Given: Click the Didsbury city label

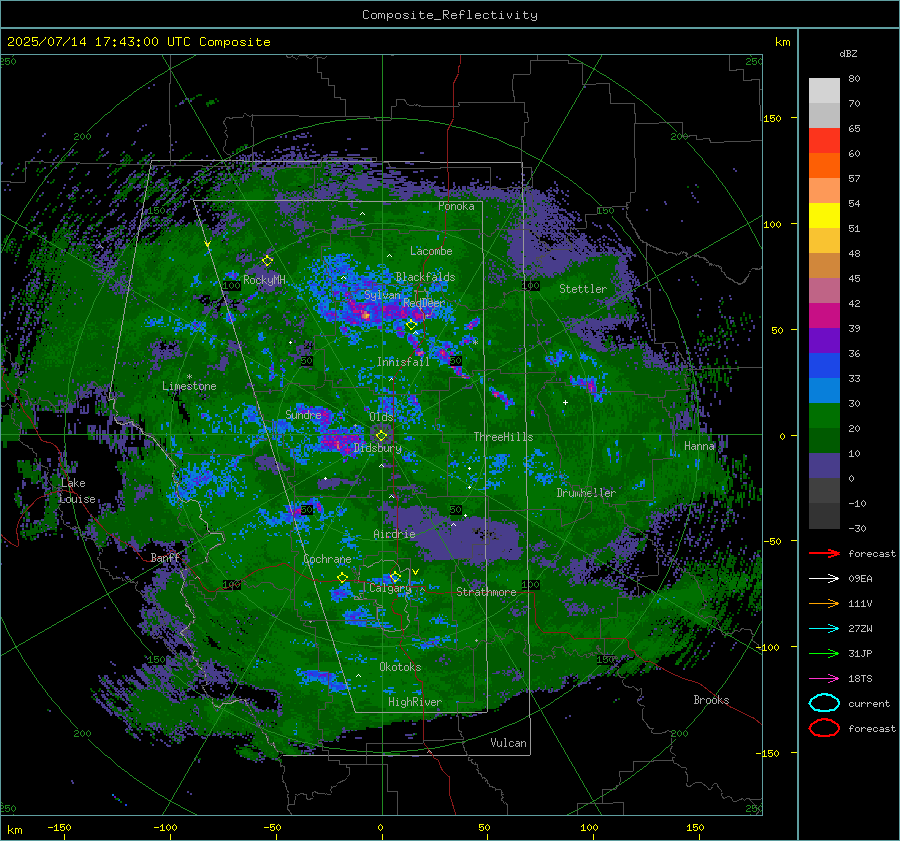Looking at the screenshot, I should point(377,448).
